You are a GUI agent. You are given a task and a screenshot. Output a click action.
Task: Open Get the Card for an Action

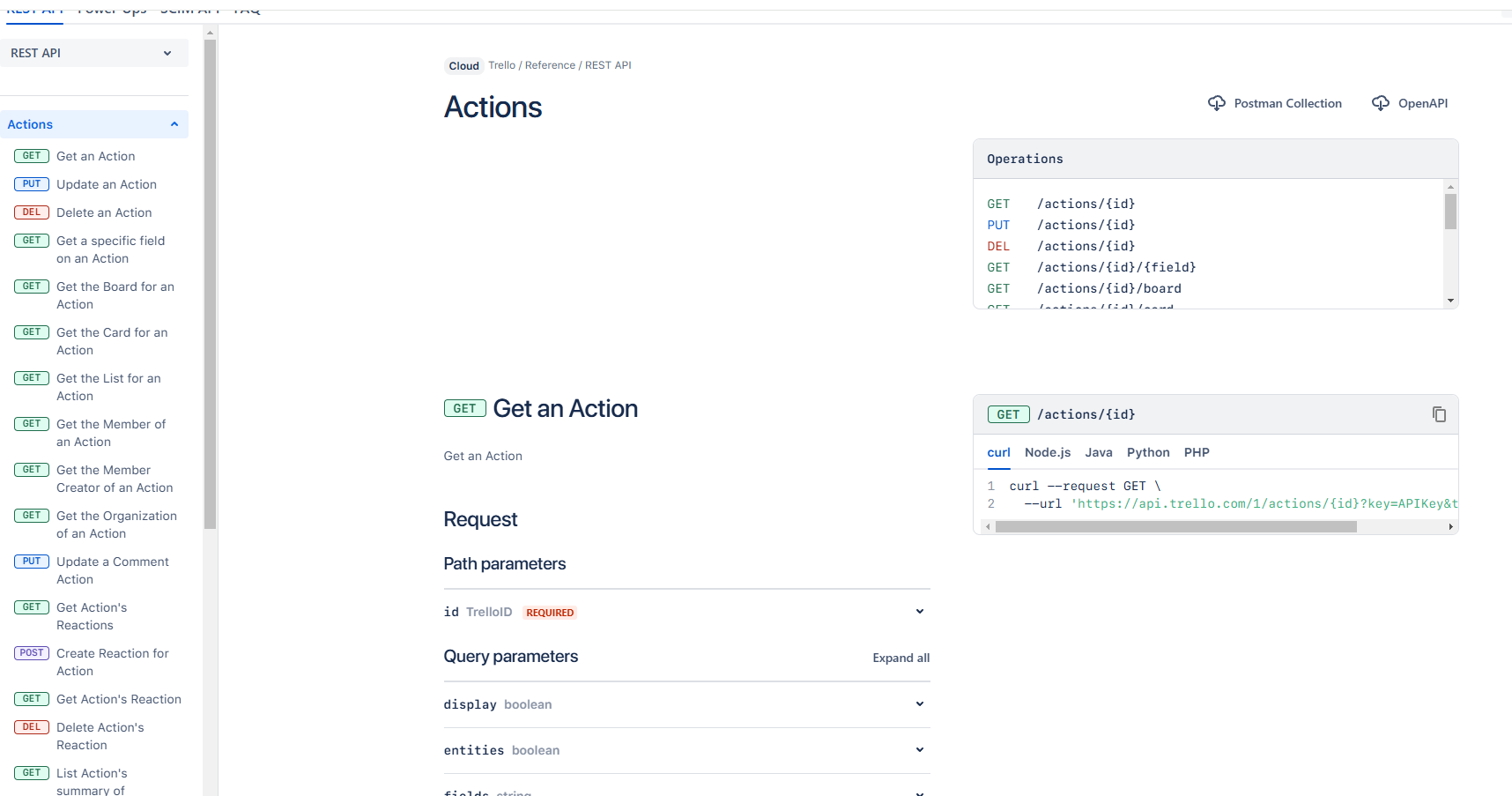[112, 341]
